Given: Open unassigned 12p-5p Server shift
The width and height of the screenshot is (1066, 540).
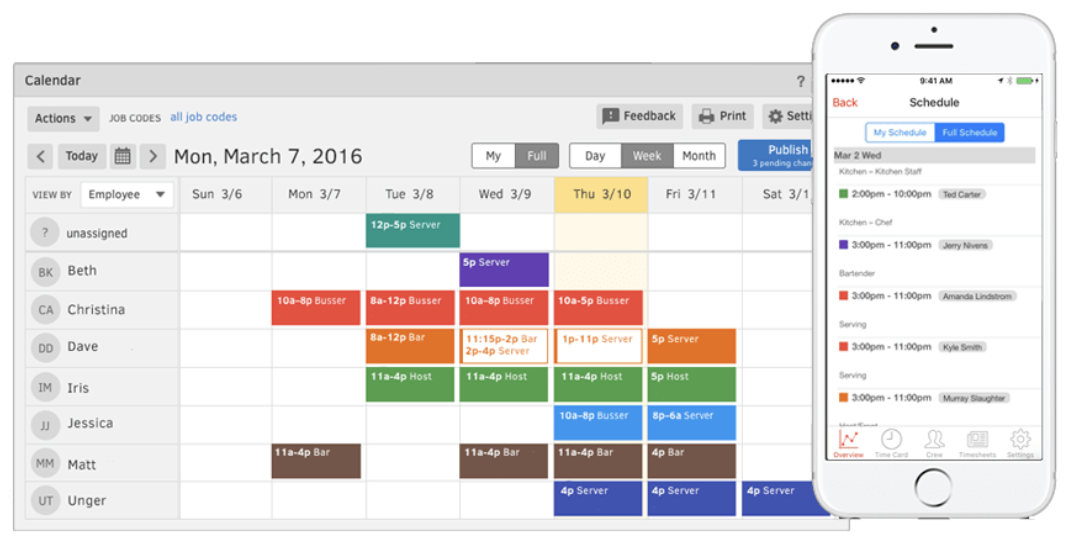Looking at the screenshot, I should pyautogui.click(x=413, y=231).
